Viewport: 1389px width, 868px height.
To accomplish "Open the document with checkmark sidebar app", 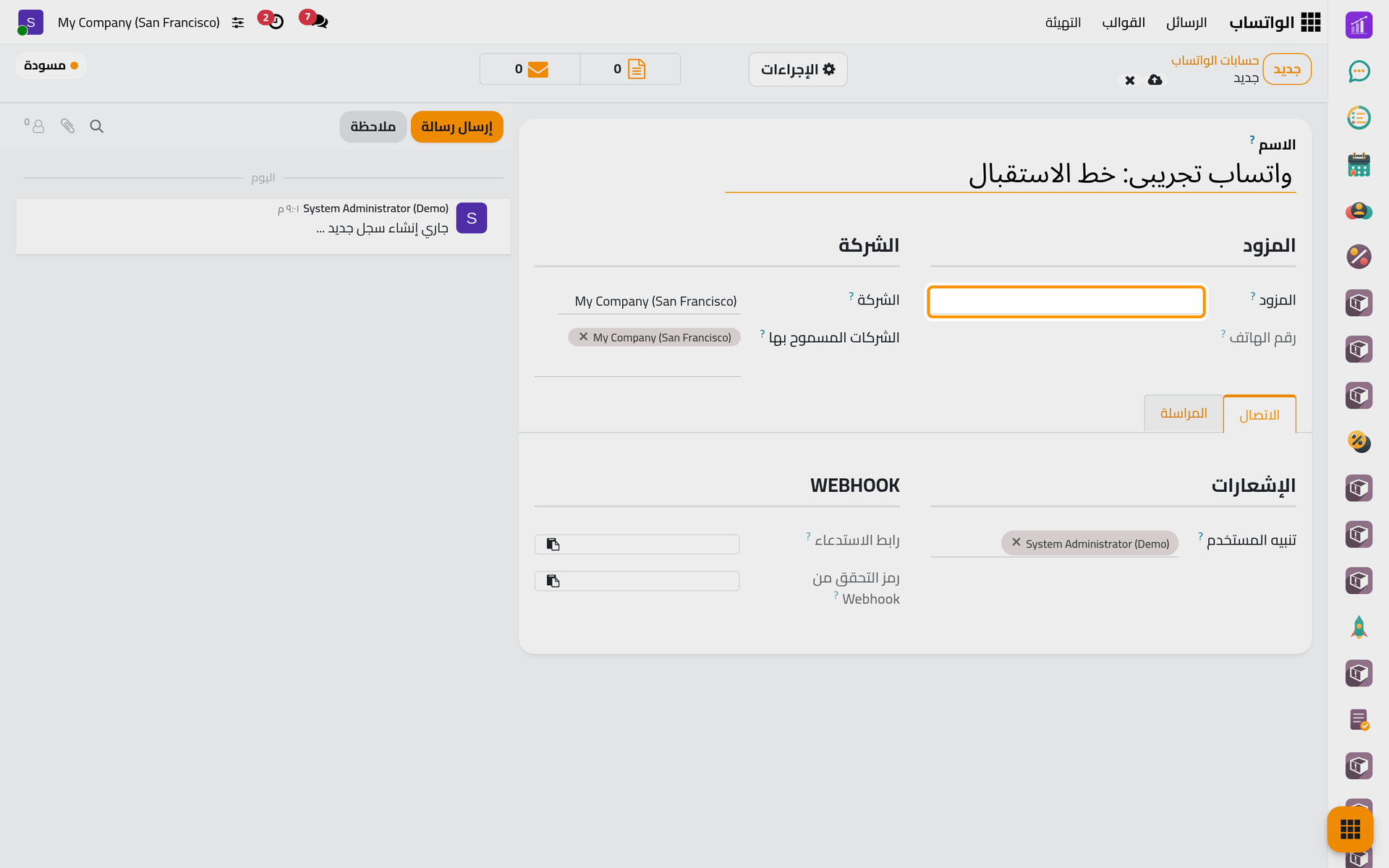I will click(x=1359, y=720).
